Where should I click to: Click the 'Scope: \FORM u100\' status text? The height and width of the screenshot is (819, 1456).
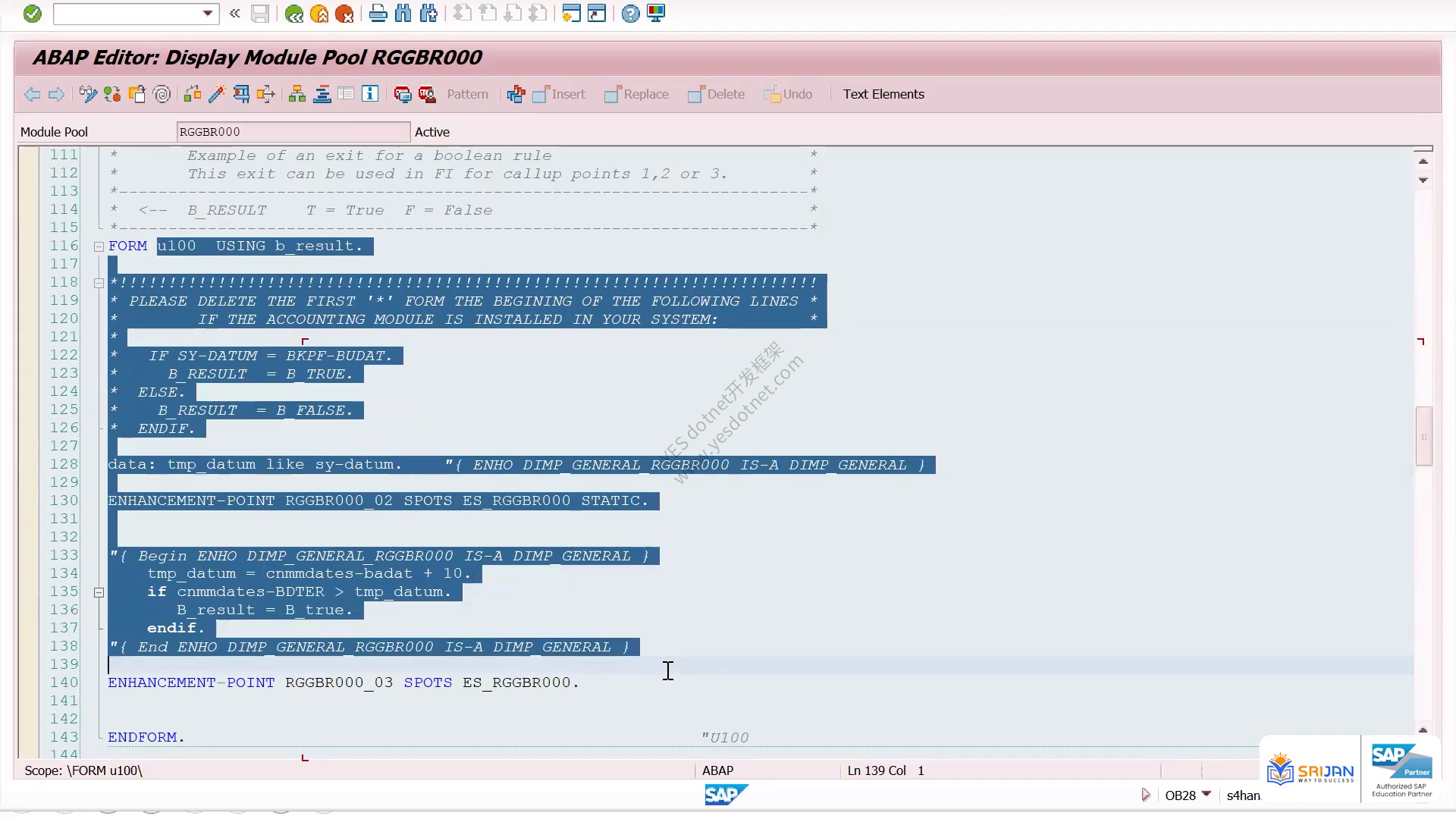(83, 770)
